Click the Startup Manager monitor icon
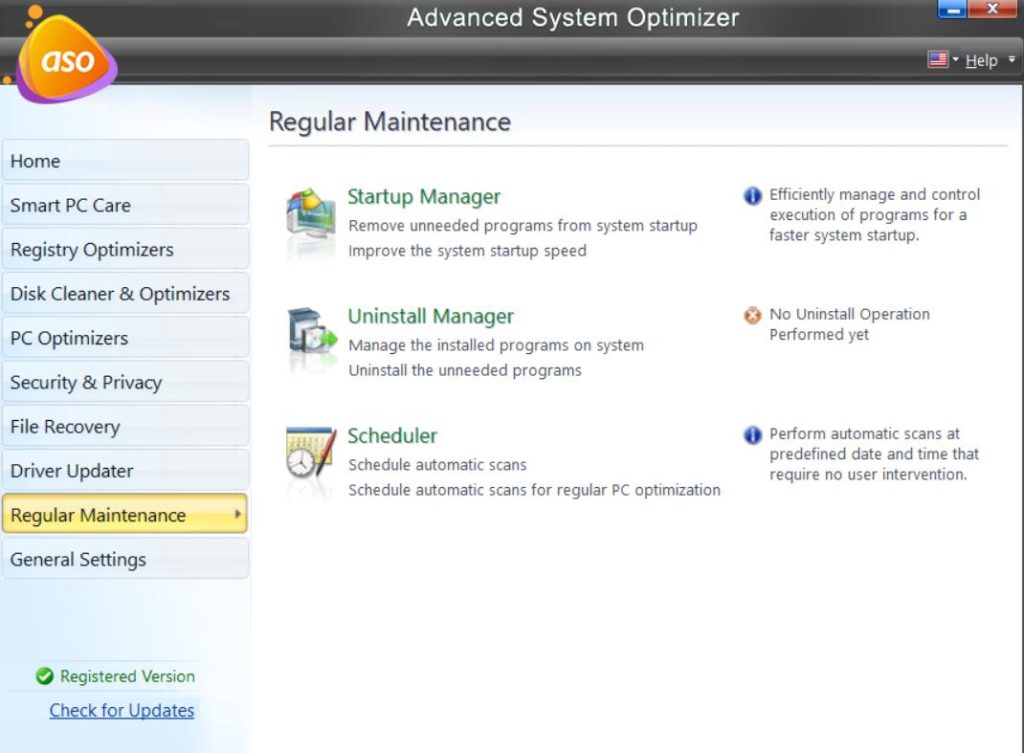This screenshot has width=1024, height=753. [x=311, y=214]
